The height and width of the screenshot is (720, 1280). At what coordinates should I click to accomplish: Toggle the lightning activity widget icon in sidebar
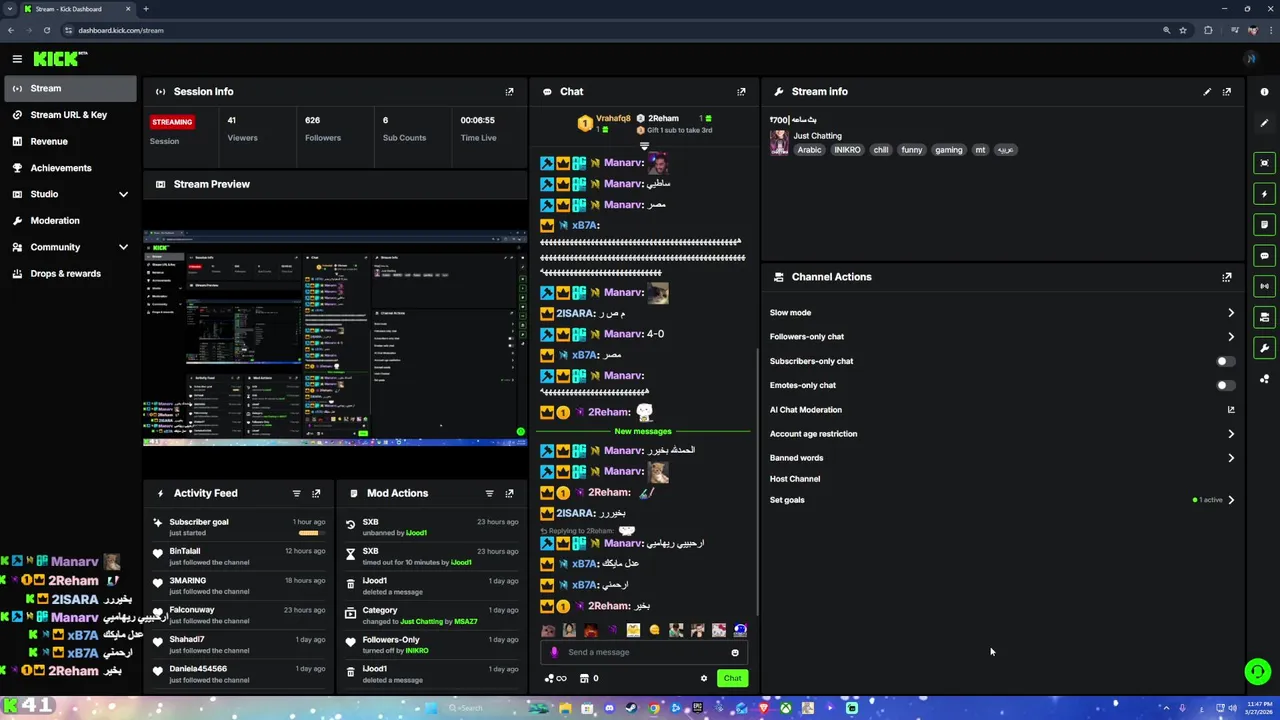(x=1265, y=194)
